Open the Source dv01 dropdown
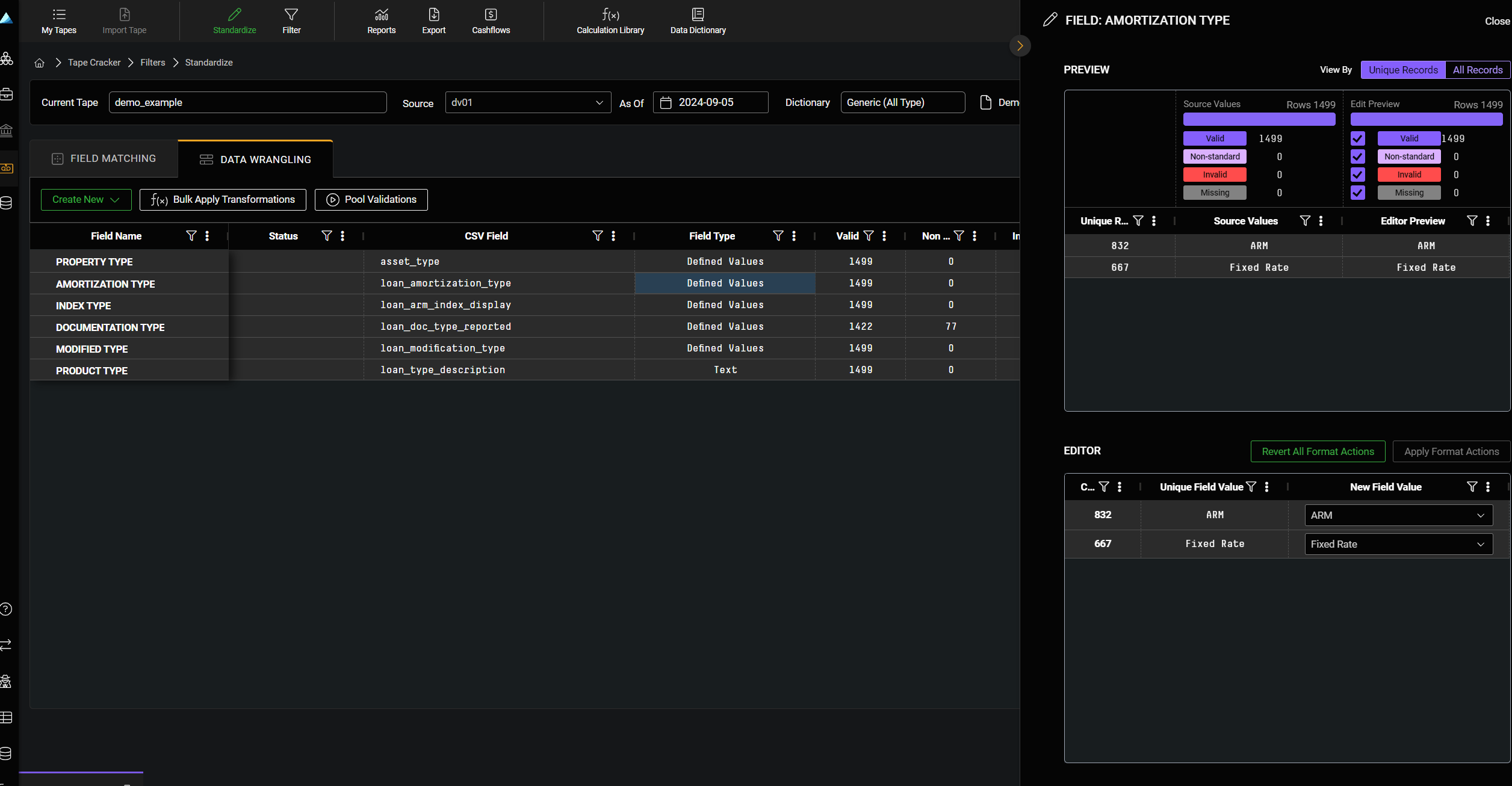 527,102
